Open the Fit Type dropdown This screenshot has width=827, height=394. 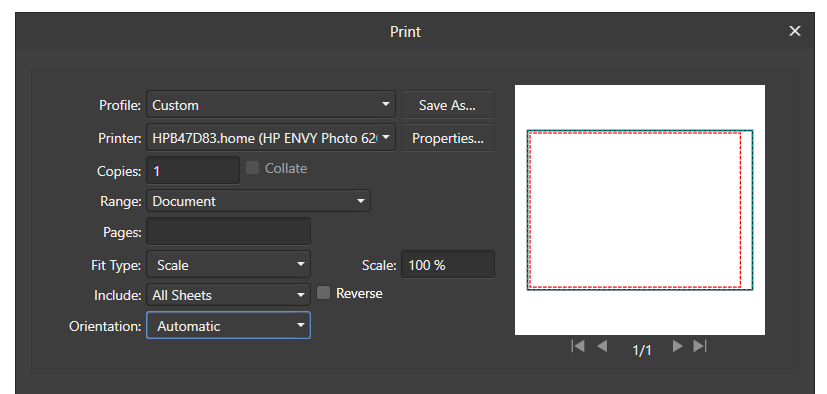228,264
